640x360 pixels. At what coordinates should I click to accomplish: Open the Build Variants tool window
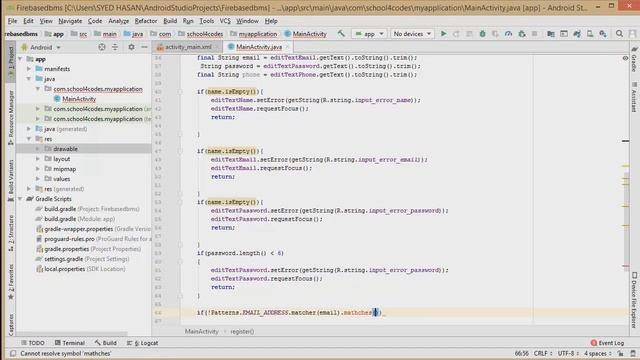coord(11,180)
